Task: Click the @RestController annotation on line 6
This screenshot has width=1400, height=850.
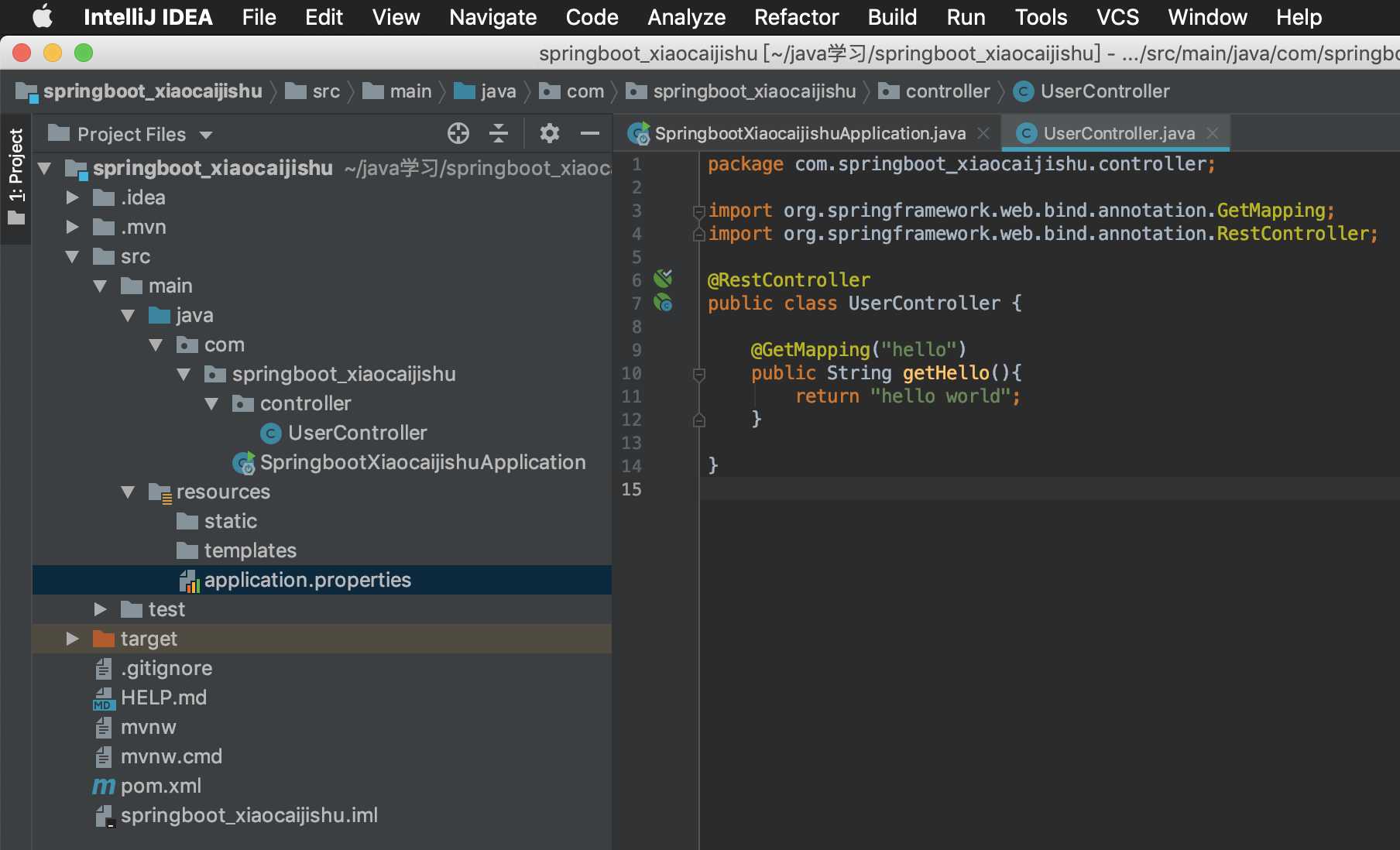Action: click(788, 280)
